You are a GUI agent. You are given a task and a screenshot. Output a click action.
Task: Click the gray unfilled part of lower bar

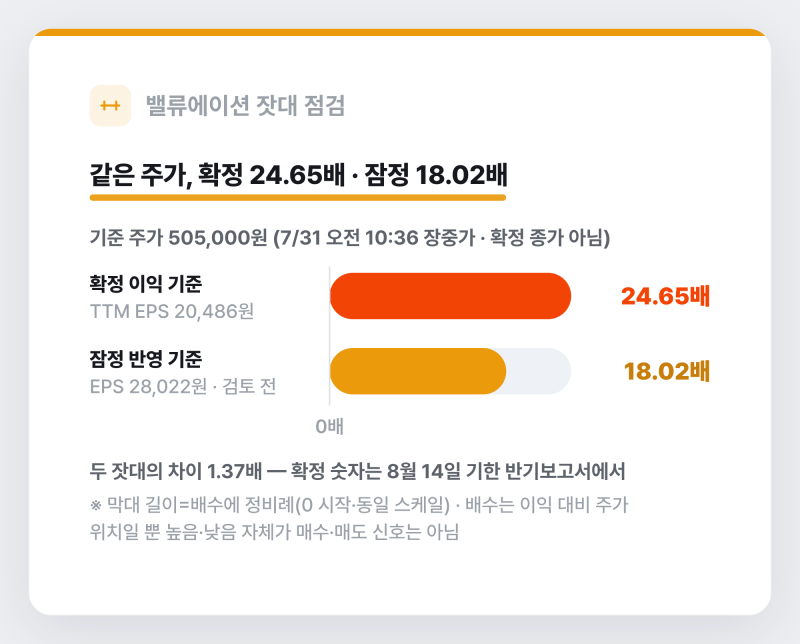coord(539,371)
